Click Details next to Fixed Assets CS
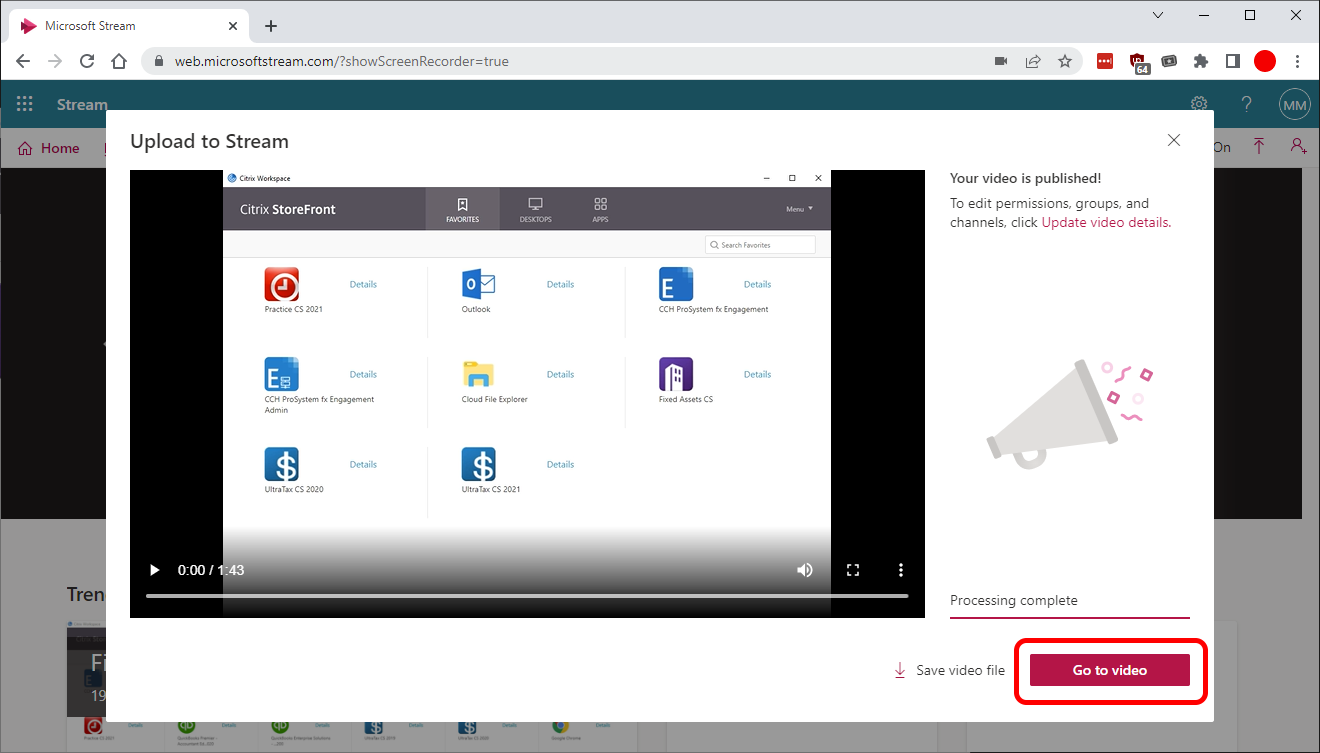The image size is (1320, 753). click(x=757, y=374)
